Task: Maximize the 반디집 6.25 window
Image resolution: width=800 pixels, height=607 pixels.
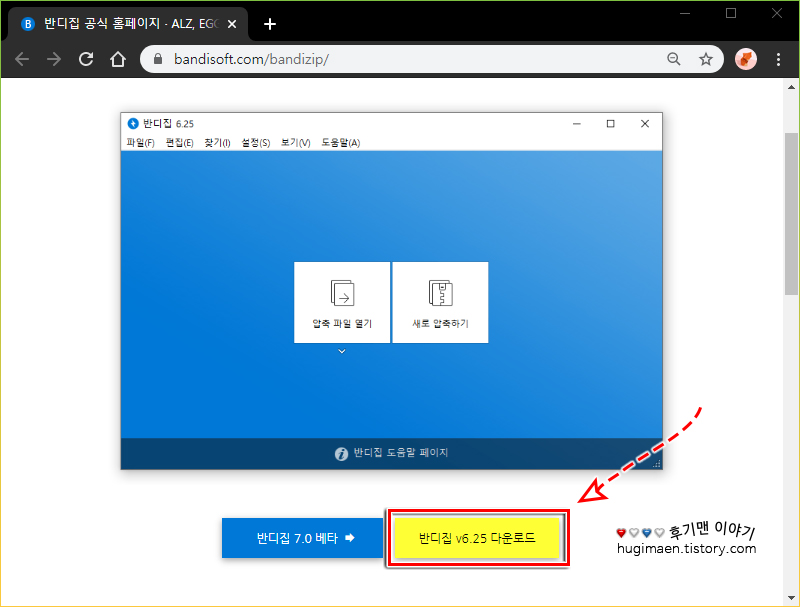Action: (x=610, y=123)
